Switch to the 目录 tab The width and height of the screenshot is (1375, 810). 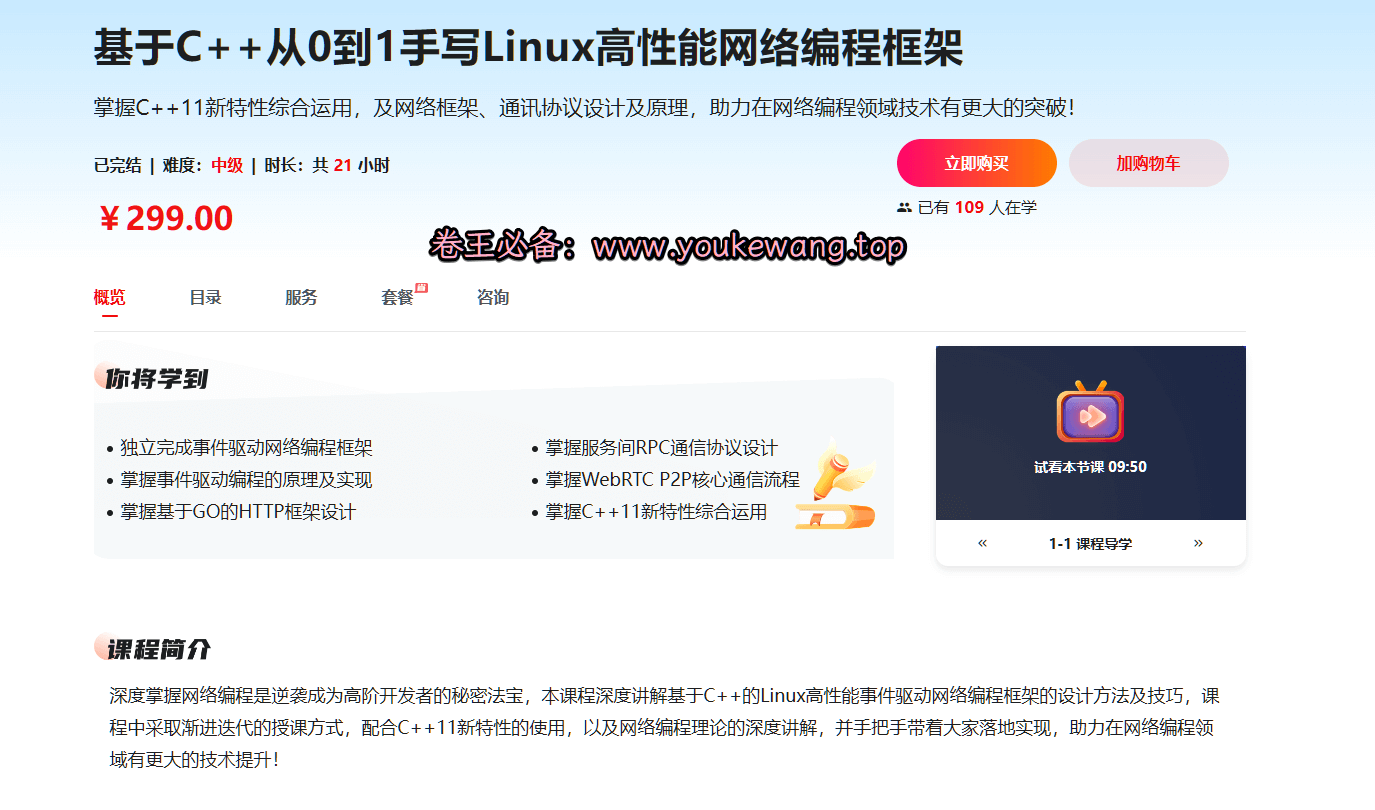click(205, 297)
